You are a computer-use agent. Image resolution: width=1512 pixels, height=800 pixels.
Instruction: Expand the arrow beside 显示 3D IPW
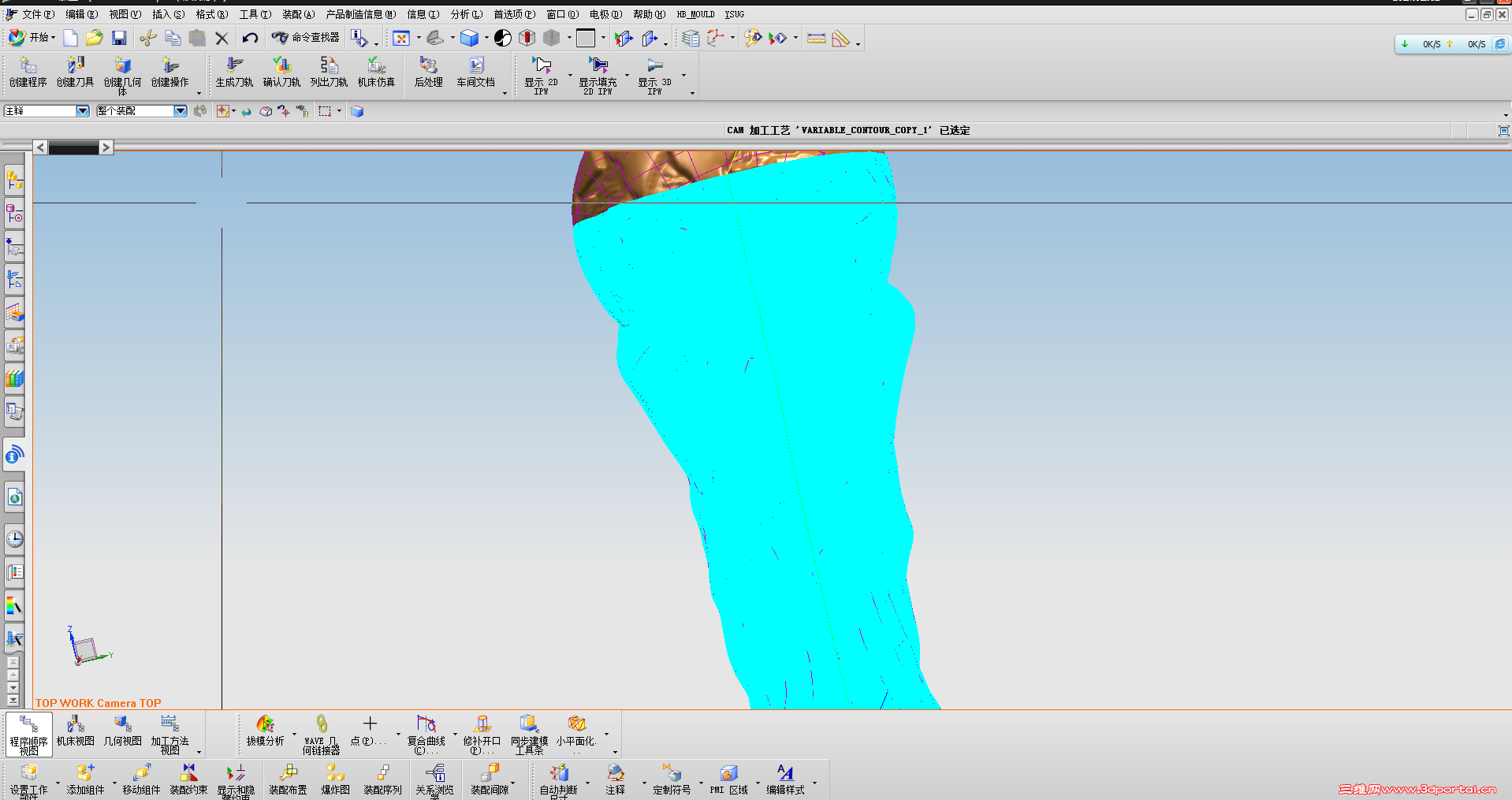pyautogui.click(x=683, y=76)
